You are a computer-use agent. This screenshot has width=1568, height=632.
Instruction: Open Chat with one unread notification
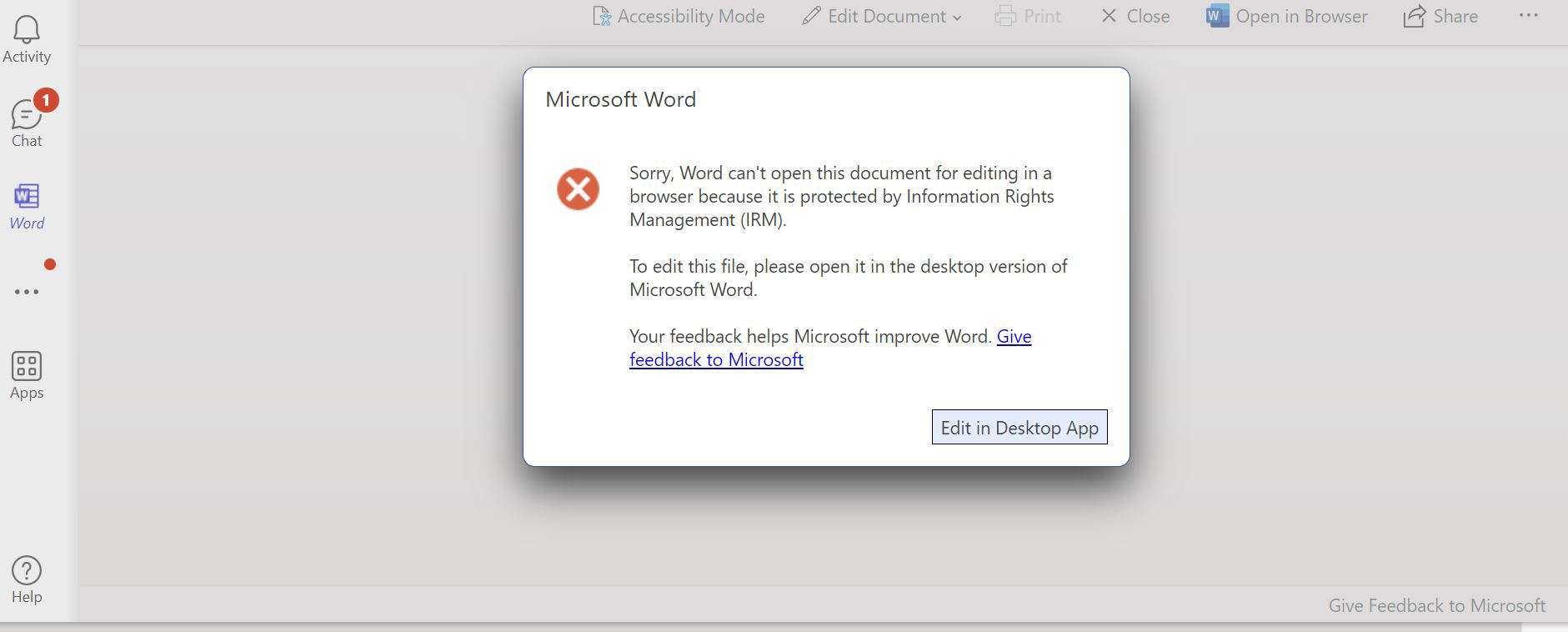click(27, 123)
